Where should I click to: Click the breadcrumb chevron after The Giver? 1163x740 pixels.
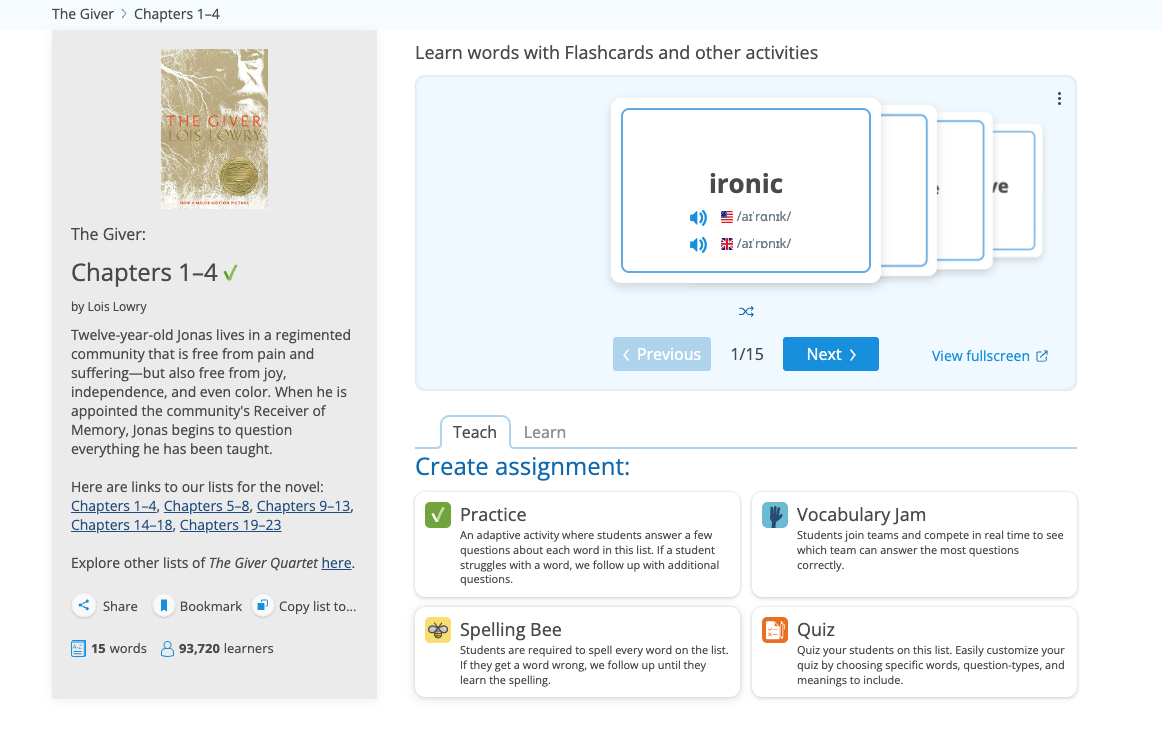123,14
